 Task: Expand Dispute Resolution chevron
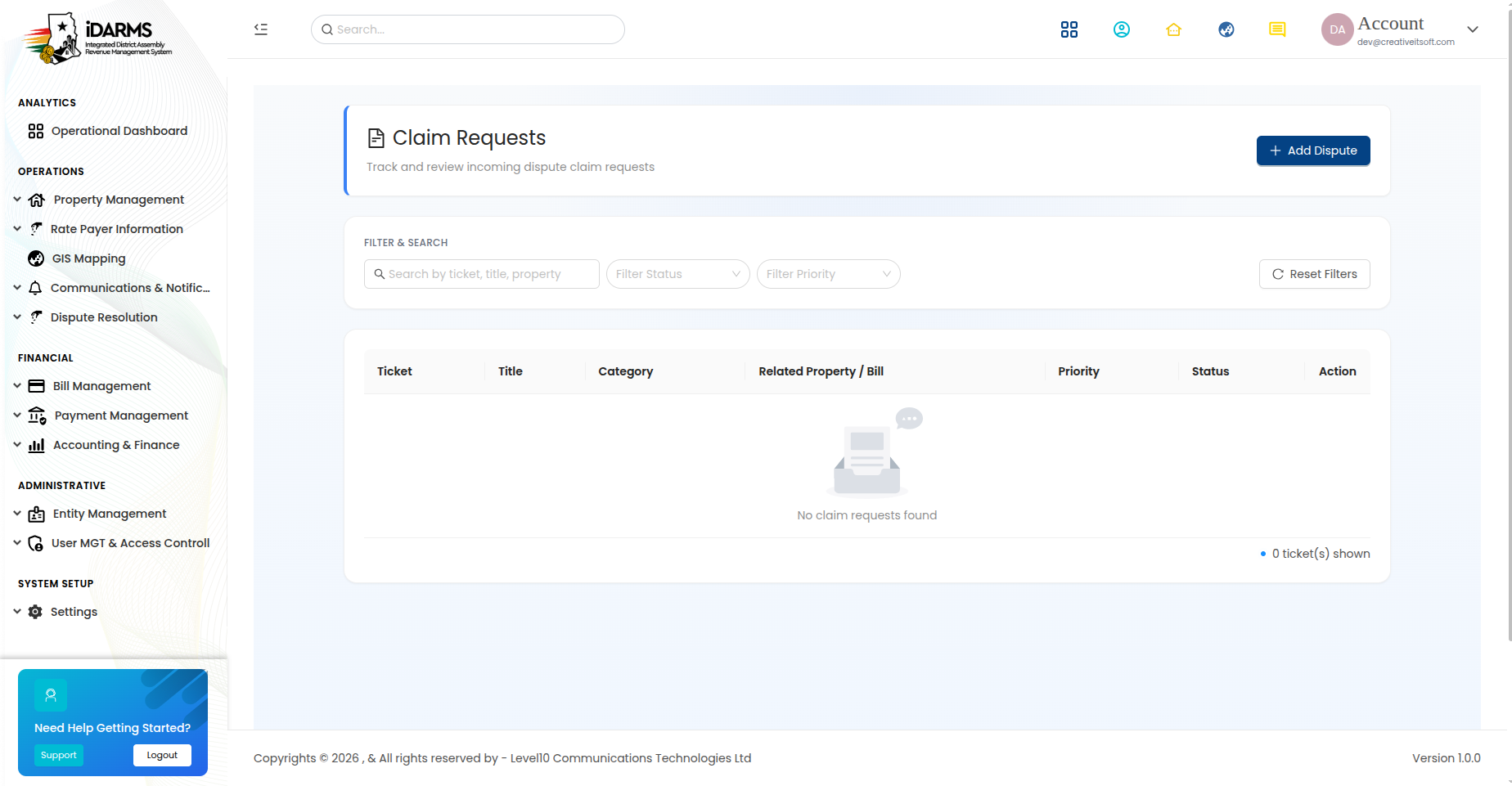17,317
